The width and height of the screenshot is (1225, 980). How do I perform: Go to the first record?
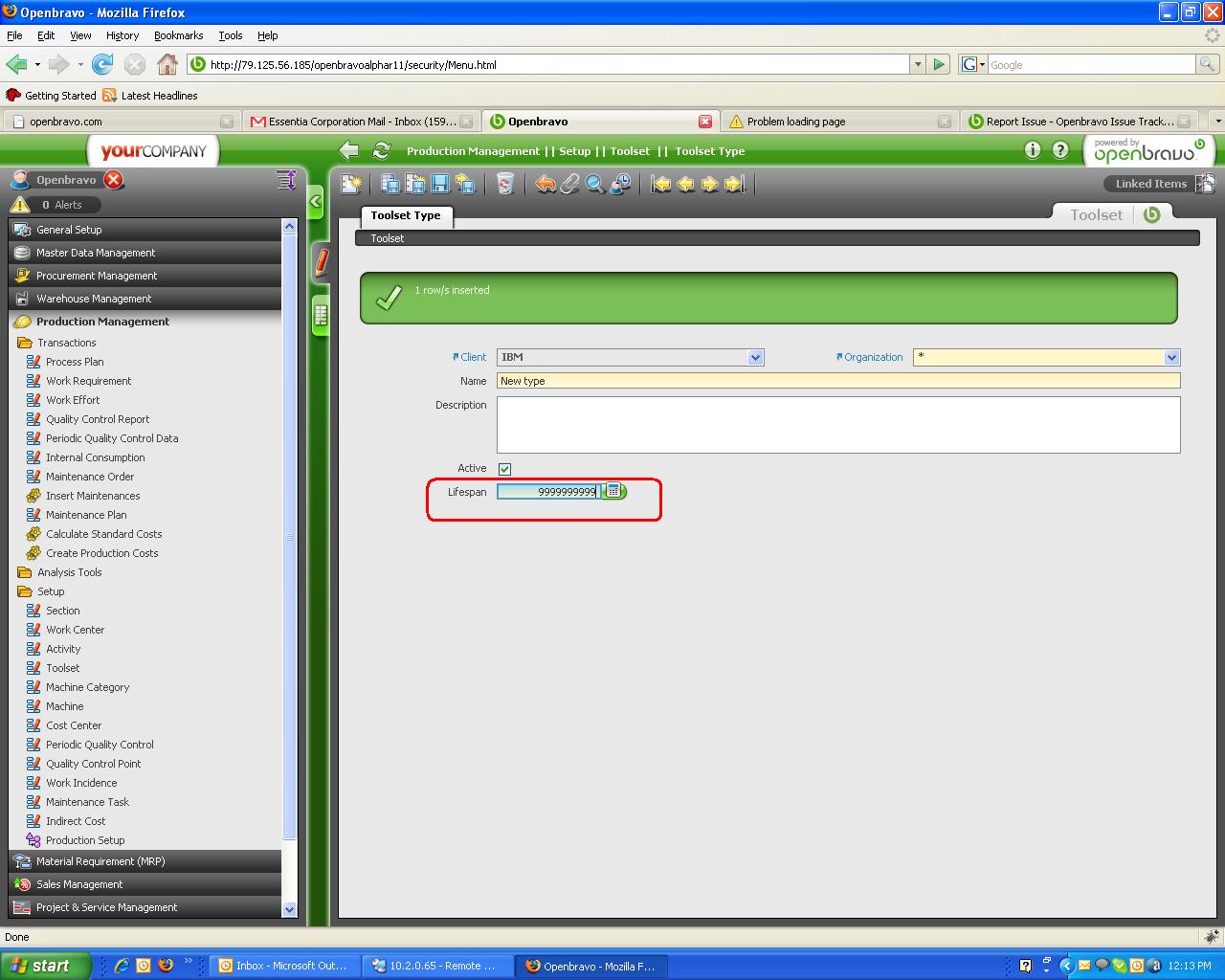[661, 183]
